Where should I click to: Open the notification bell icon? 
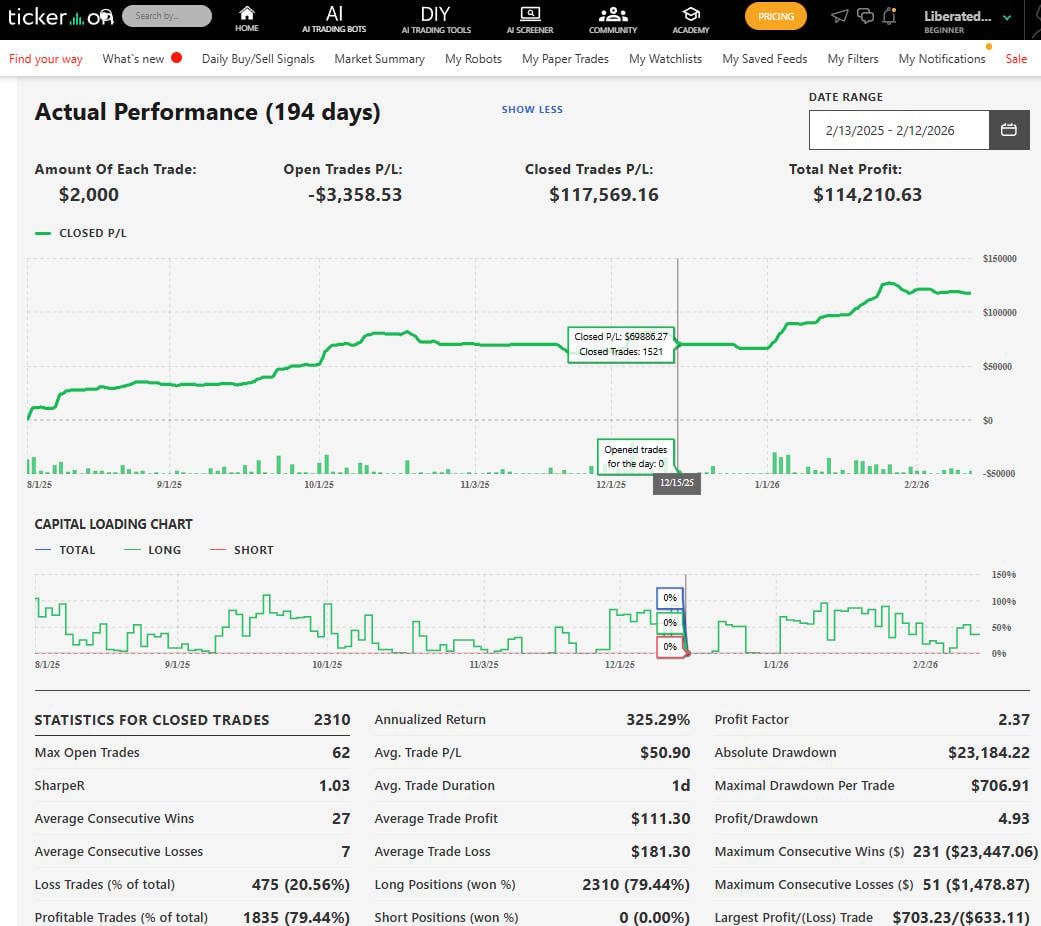coord(890,16)
